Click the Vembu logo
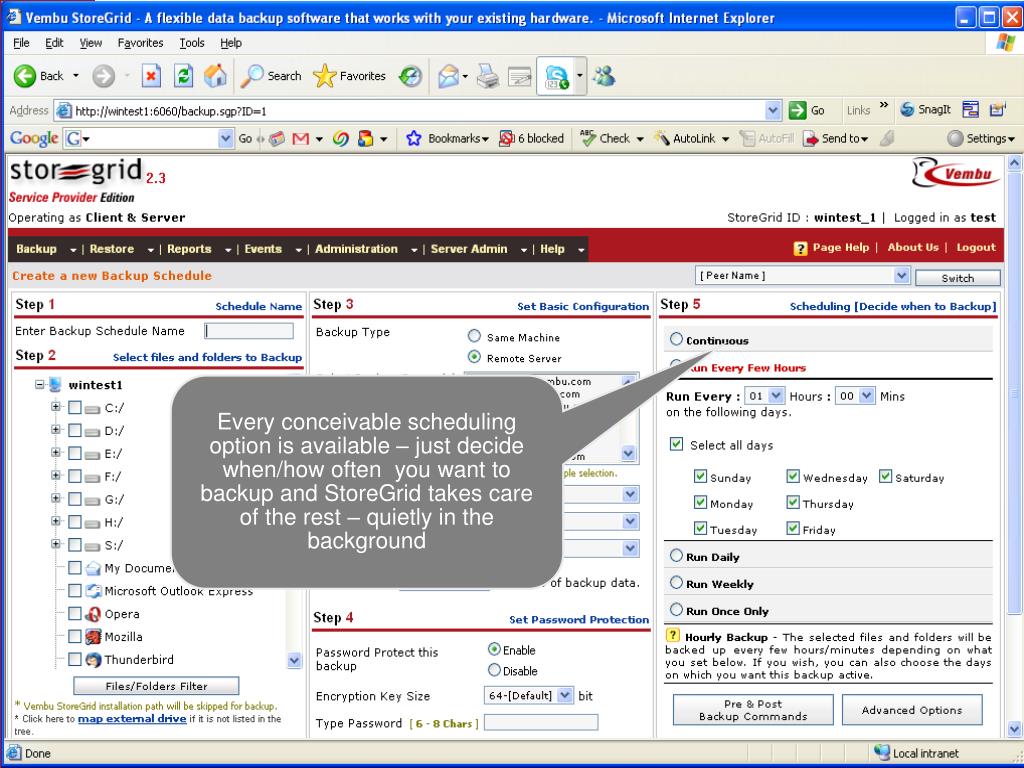1024x768 pixels. click(x=955, y=174)
